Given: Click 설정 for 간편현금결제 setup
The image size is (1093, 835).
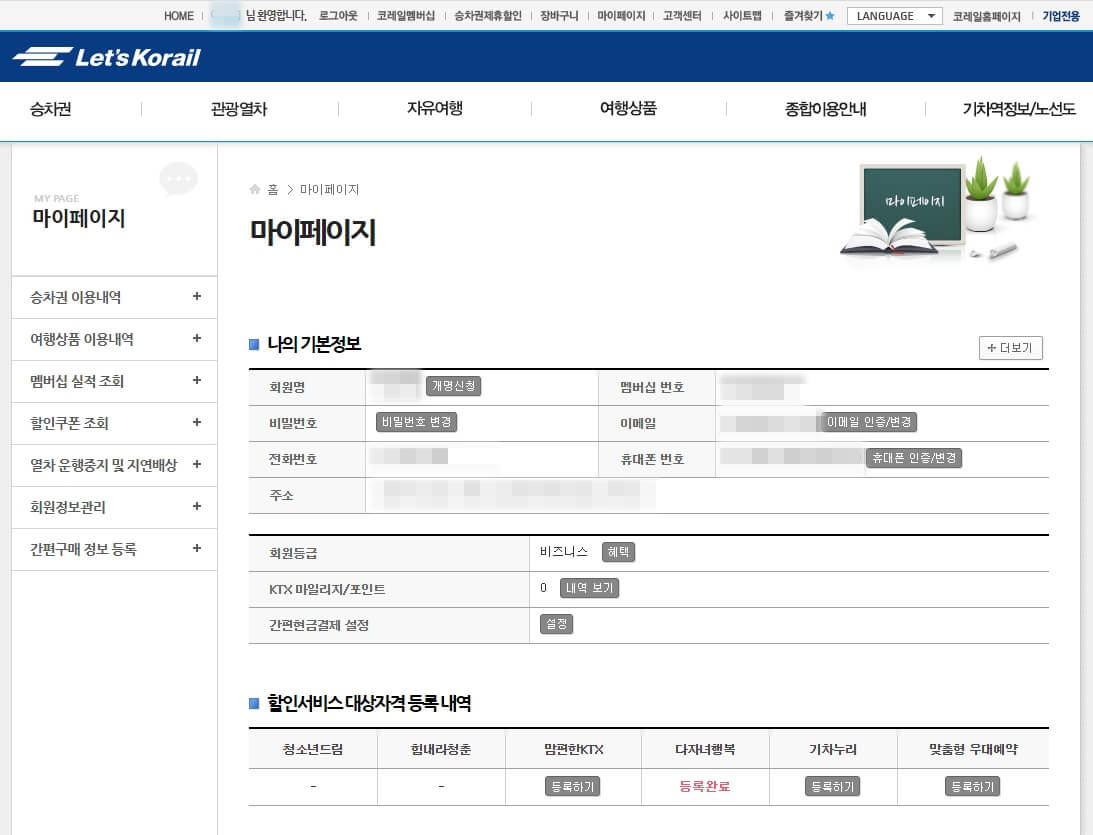Looking at the screenshot, I should click(x=556, y=625).
